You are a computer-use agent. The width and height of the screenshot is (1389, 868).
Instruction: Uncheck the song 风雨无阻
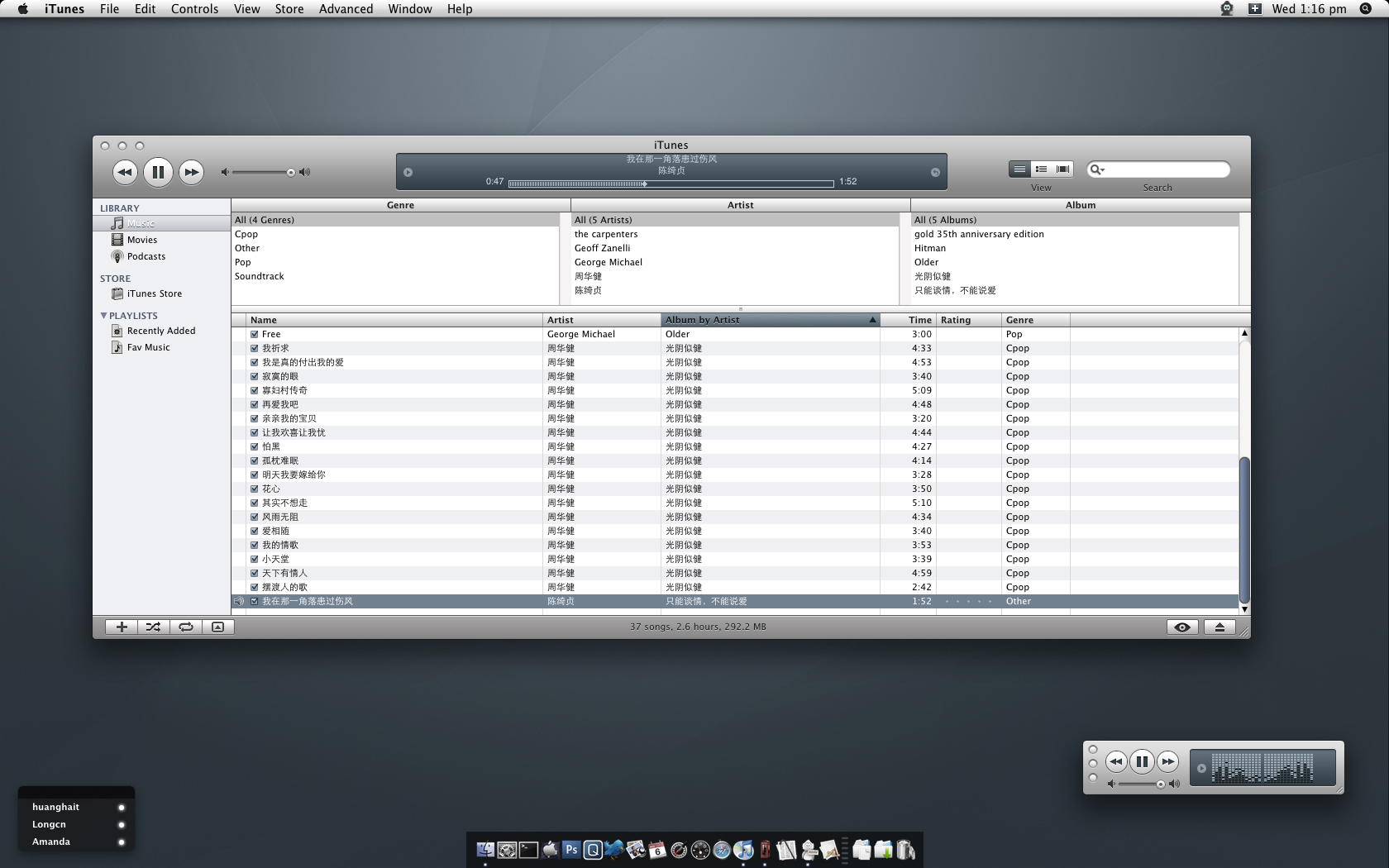(255, 517)
